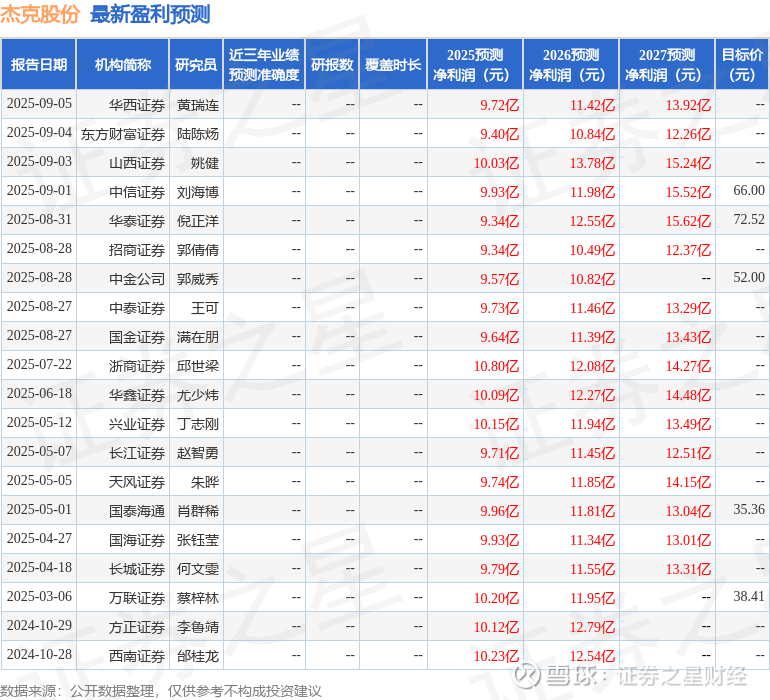Click researcher name 蔡梓林
The image size is (770, 700).
click(198, 598)
